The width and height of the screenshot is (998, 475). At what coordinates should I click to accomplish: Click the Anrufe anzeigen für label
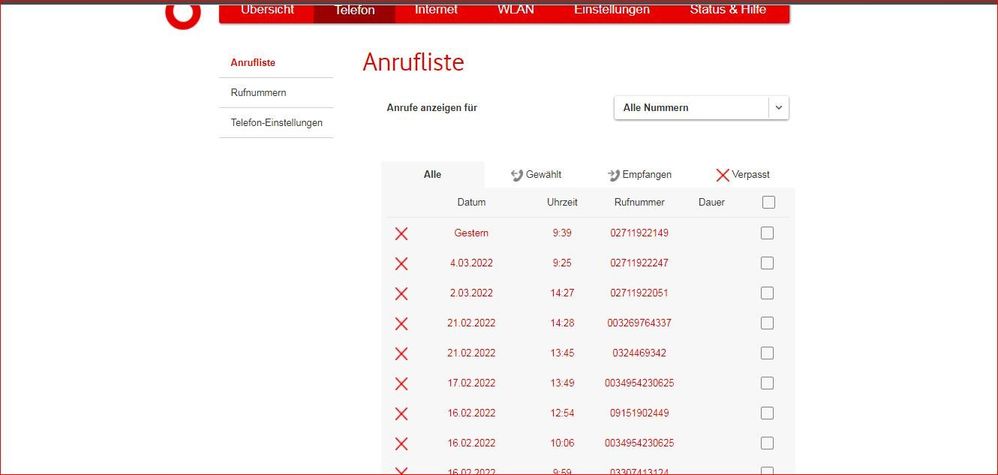pyautogui.click(x=432, y=108)
